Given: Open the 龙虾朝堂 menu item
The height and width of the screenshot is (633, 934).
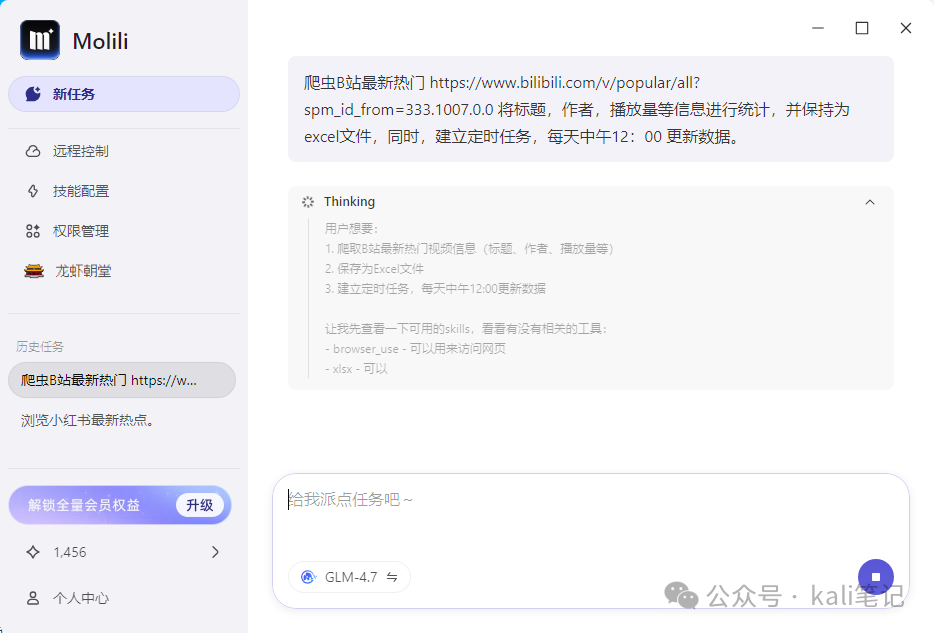Looking at the screenshot, I should (124, 271).
